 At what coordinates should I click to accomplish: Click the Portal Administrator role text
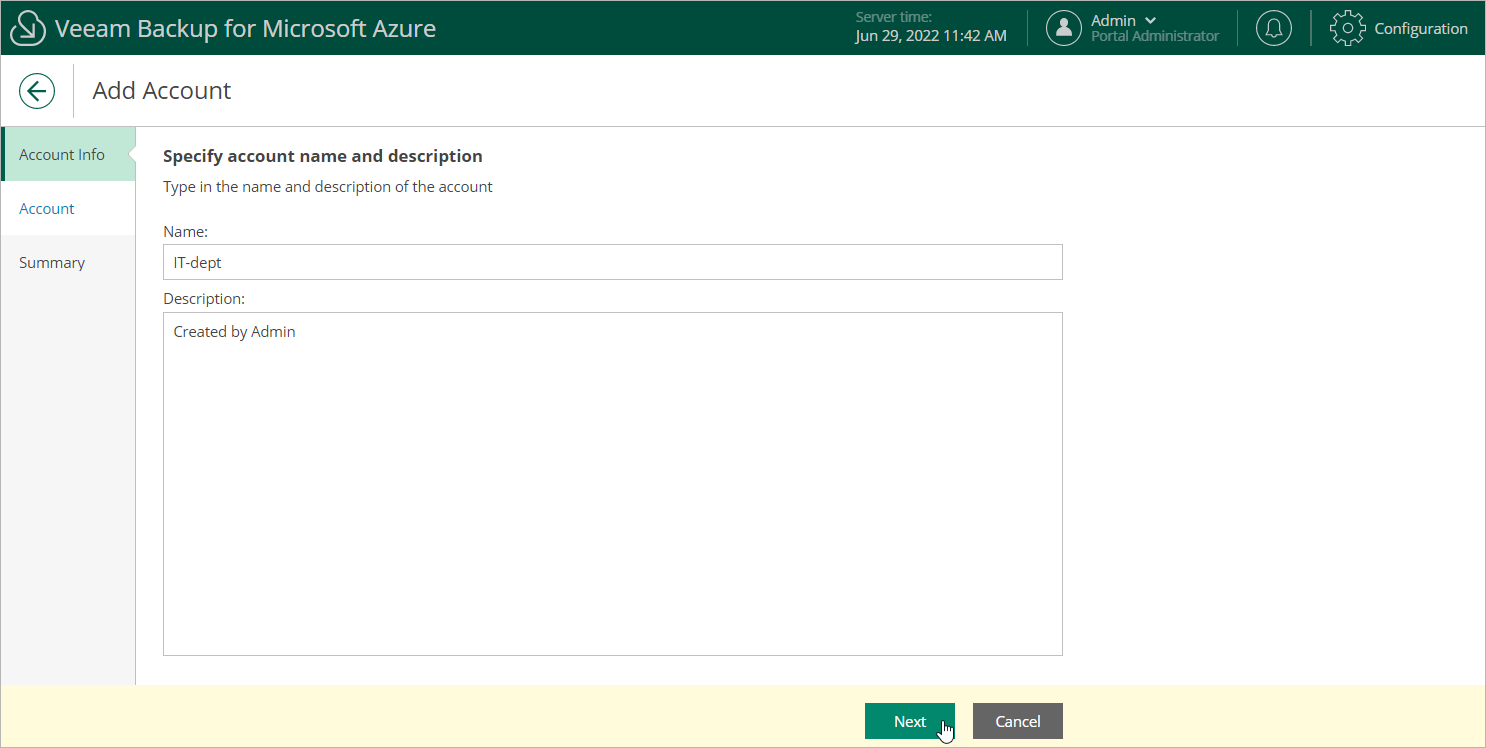[1154, 36]
